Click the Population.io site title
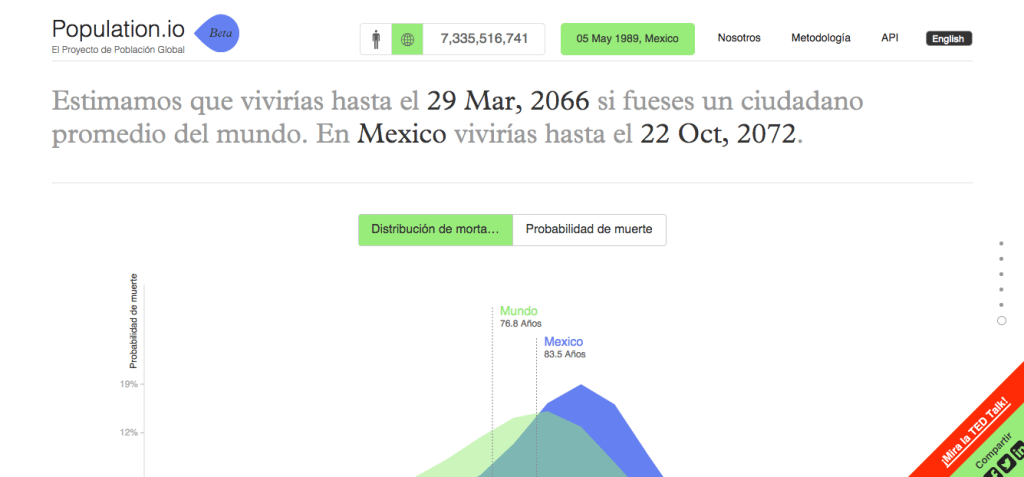 118,29
